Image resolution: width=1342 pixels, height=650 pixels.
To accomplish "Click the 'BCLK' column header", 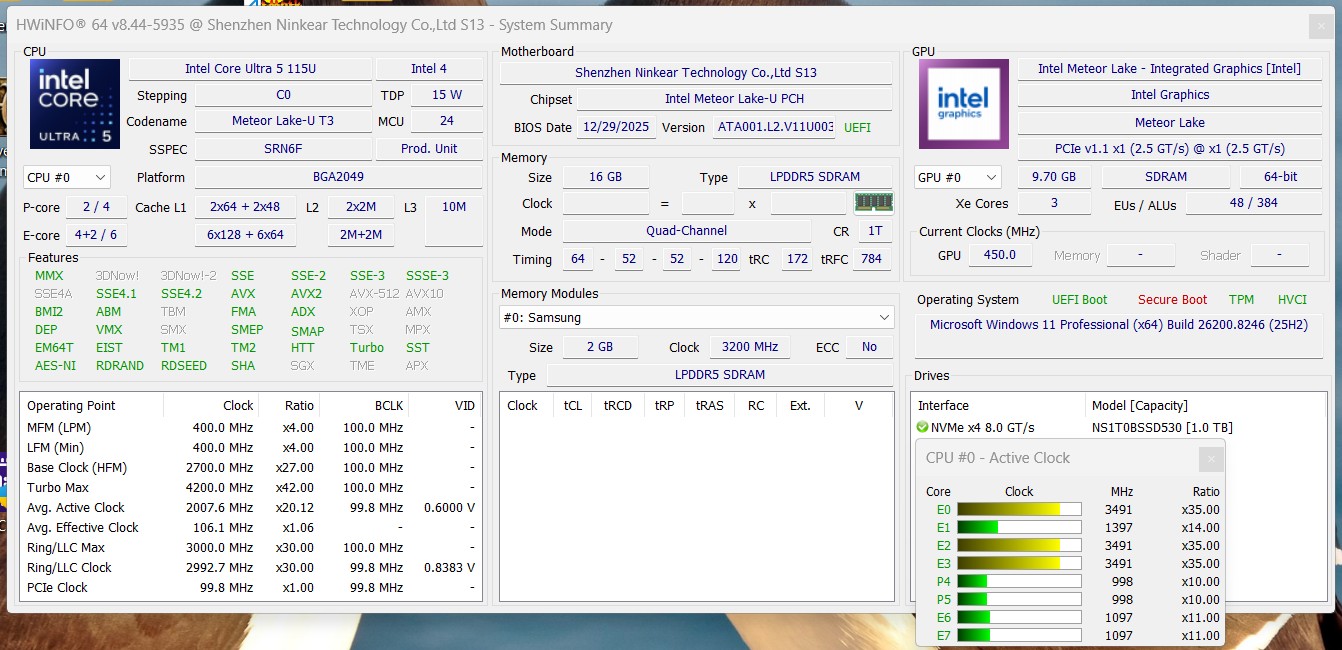I will point(364,406).
